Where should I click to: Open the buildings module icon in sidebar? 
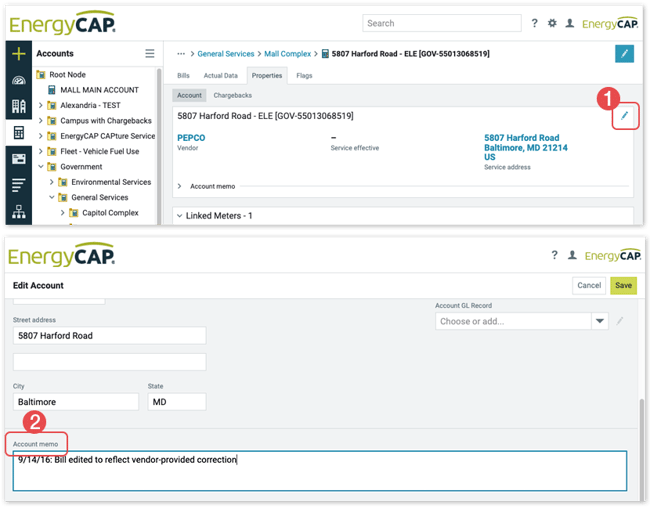tap(18, 106)
